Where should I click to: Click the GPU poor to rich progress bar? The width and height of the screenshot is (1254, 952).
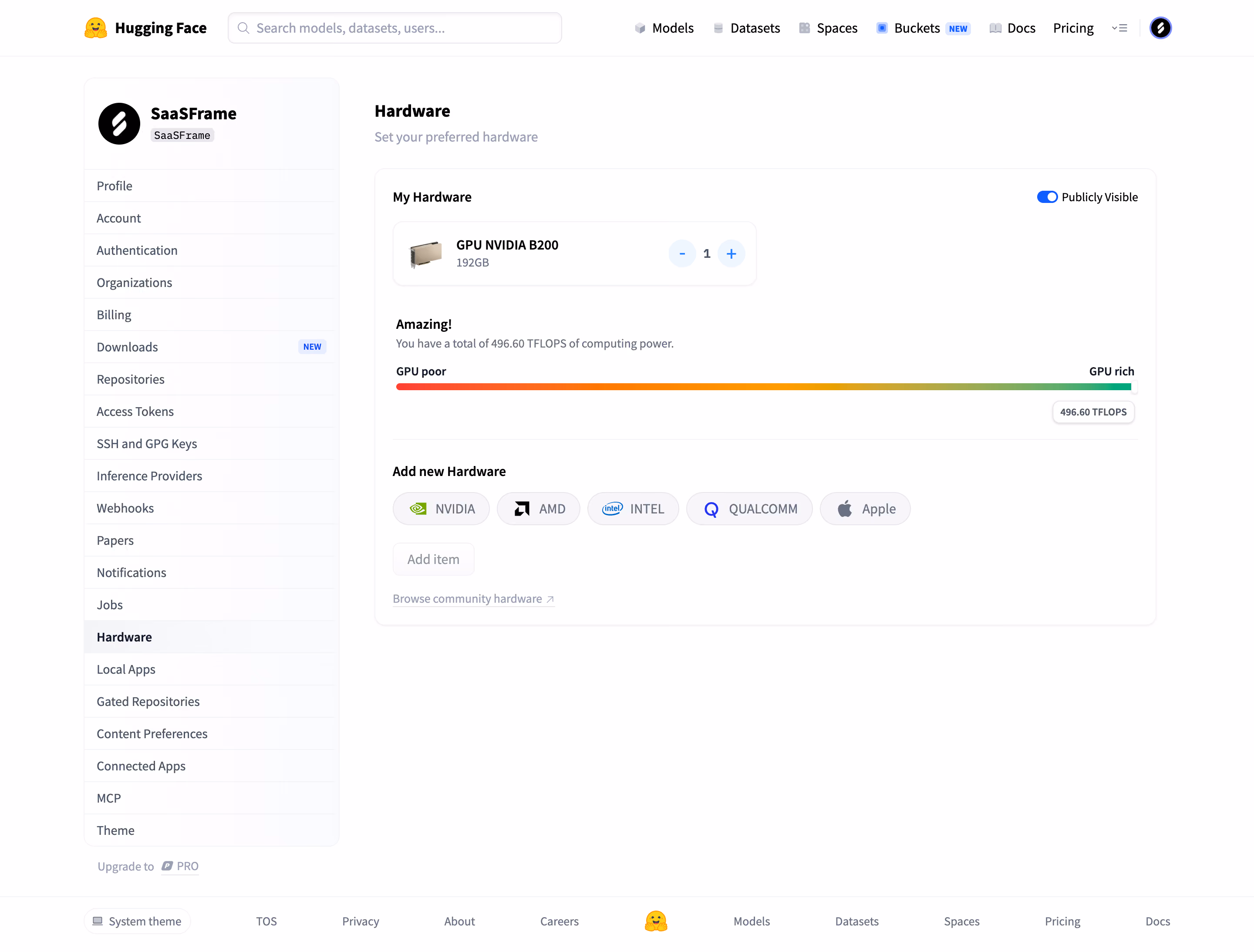[765, 387]
